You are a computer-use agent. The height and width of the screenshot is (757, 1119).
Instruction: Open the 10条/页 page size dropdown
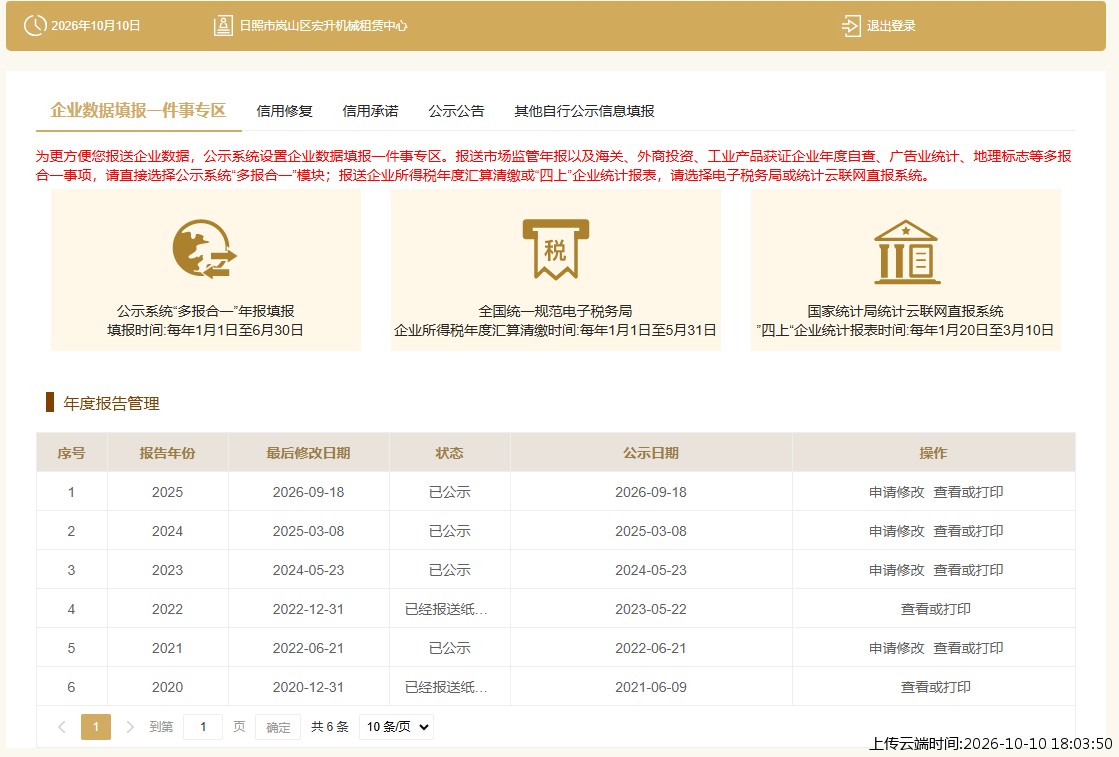[397, 727]
